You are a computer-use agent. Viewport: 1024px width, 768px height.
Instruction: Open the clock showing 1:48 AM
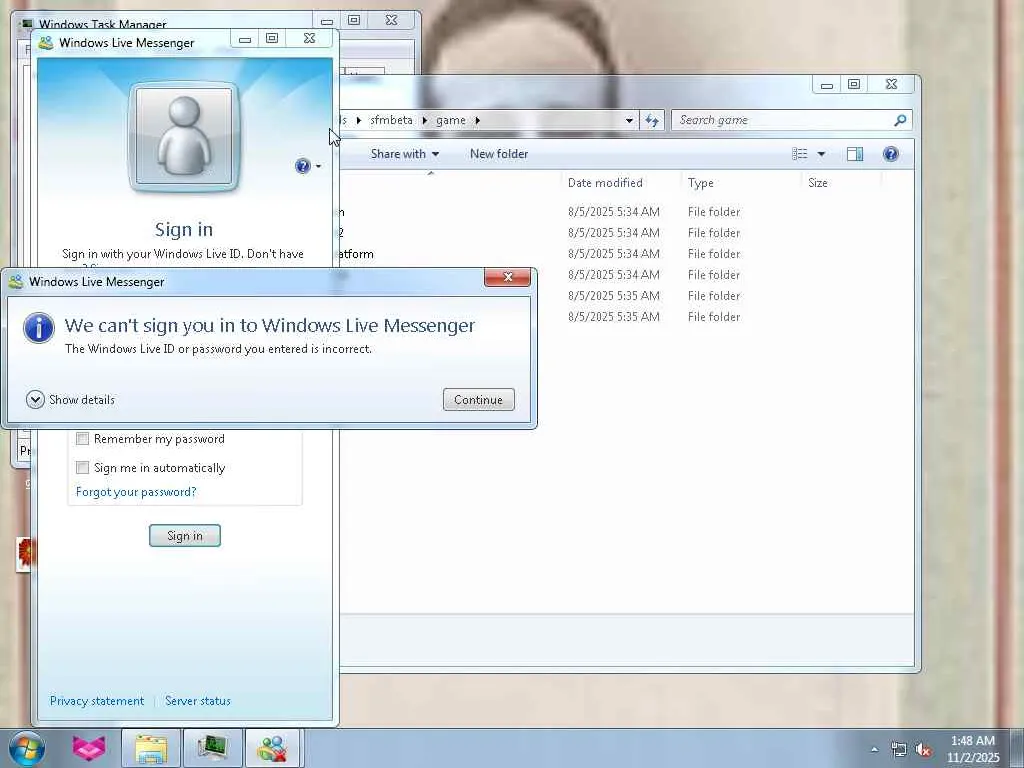[973, 749]
